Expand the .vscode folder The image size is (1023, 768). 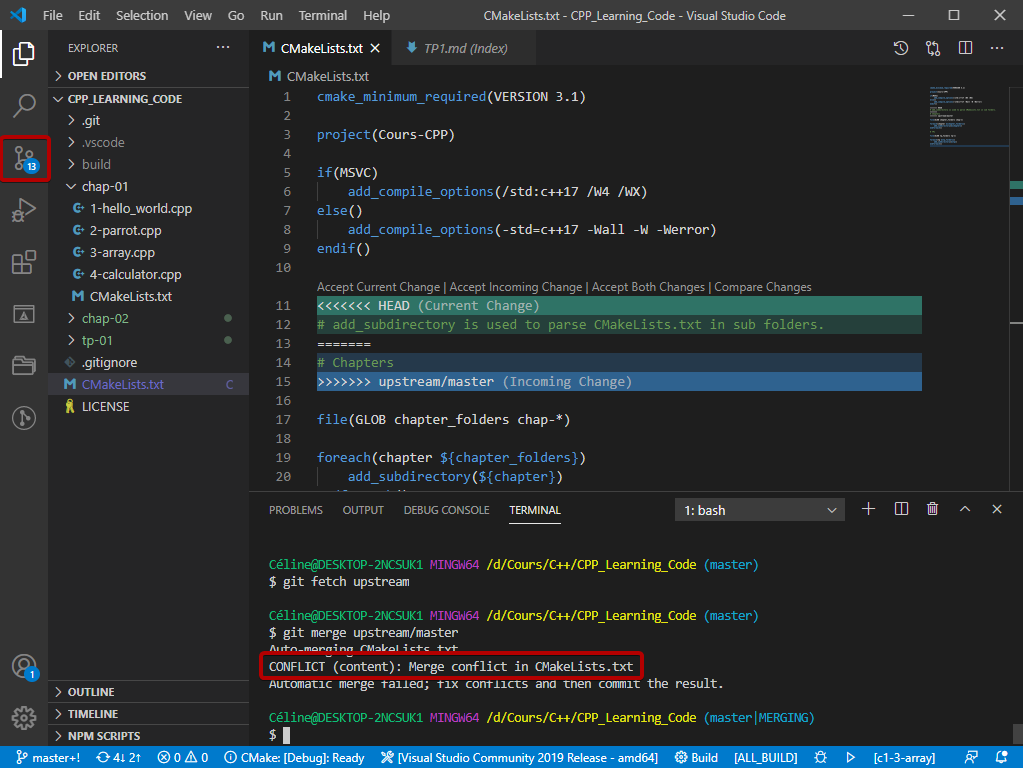tap(149, 142)
